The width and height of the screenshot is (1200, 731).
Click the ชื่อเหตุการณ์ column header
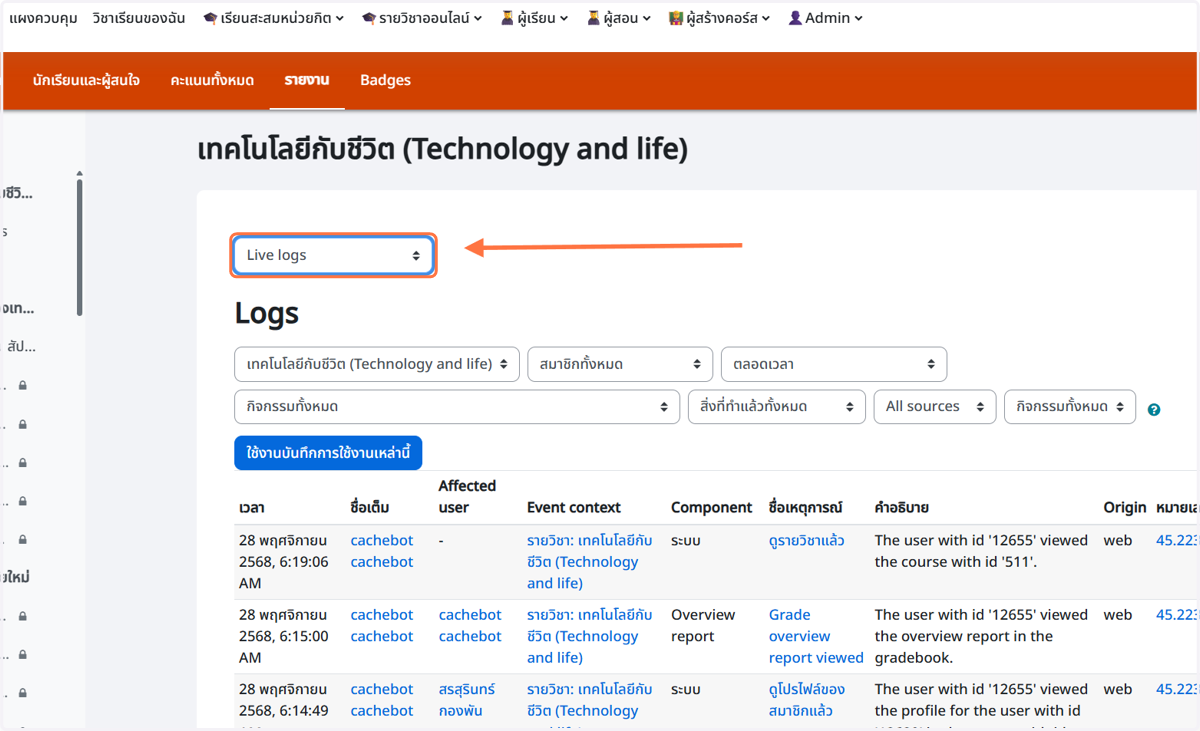pyautogui.click(x=806, y=508)
